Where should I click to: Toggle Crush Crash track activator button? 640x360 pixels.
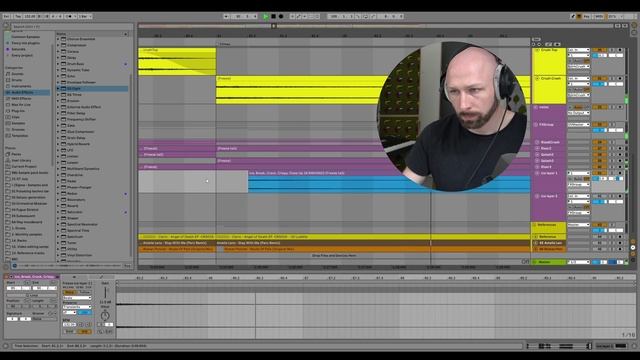(600, 78)
